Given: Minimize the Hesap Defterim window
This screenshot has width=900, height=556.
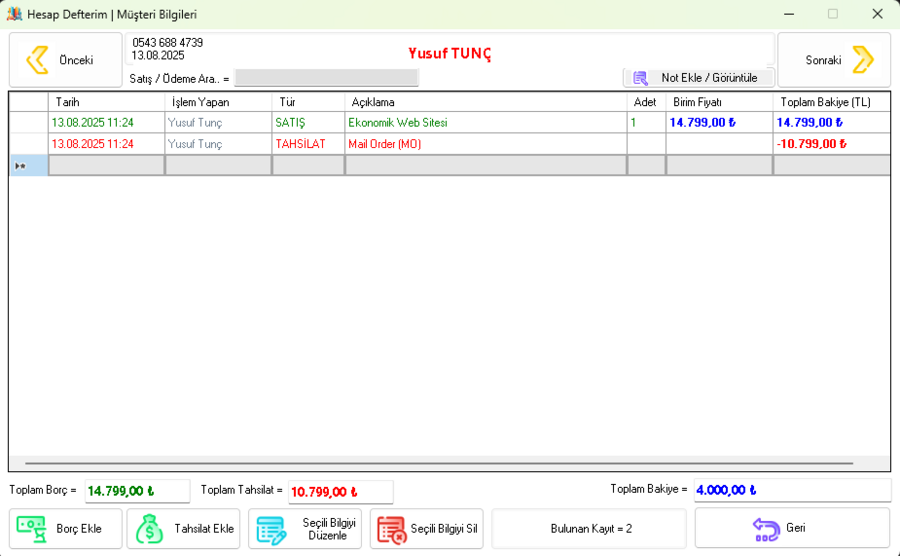Looking at the screenshot, I should pyautogui.click(x=789, y=14).
